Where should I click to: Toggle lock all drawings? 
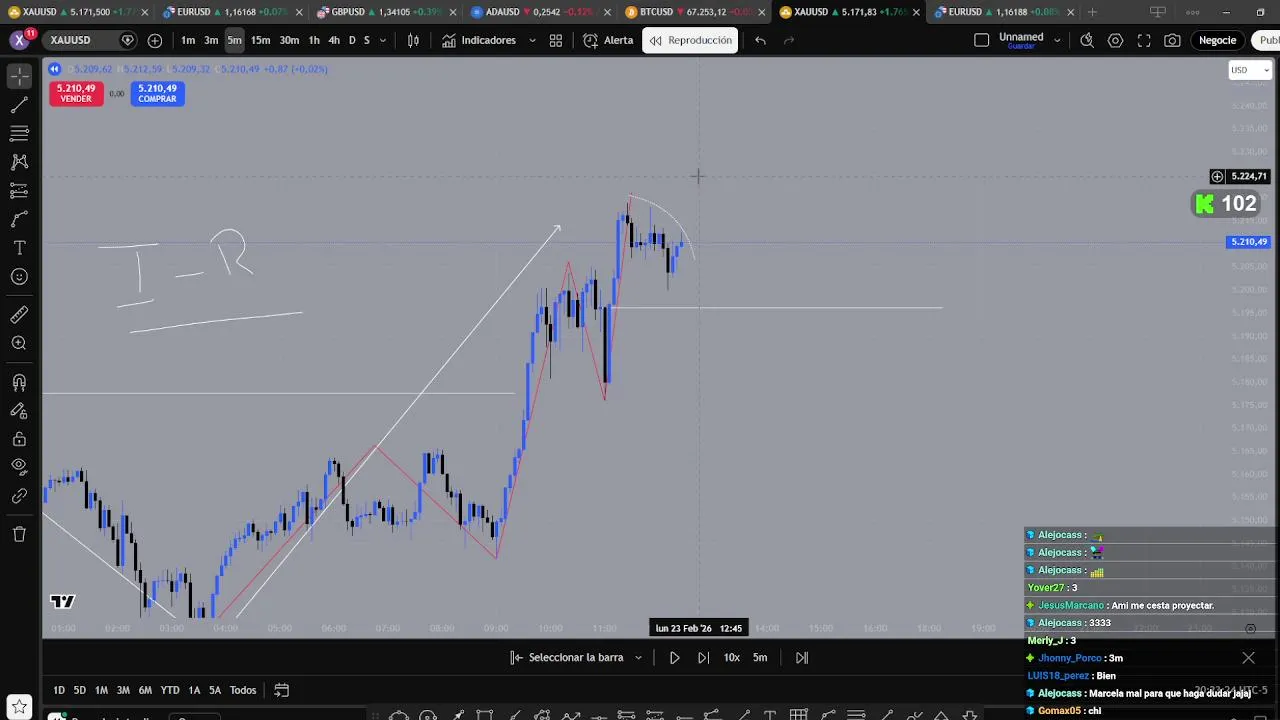pos(19,439)
